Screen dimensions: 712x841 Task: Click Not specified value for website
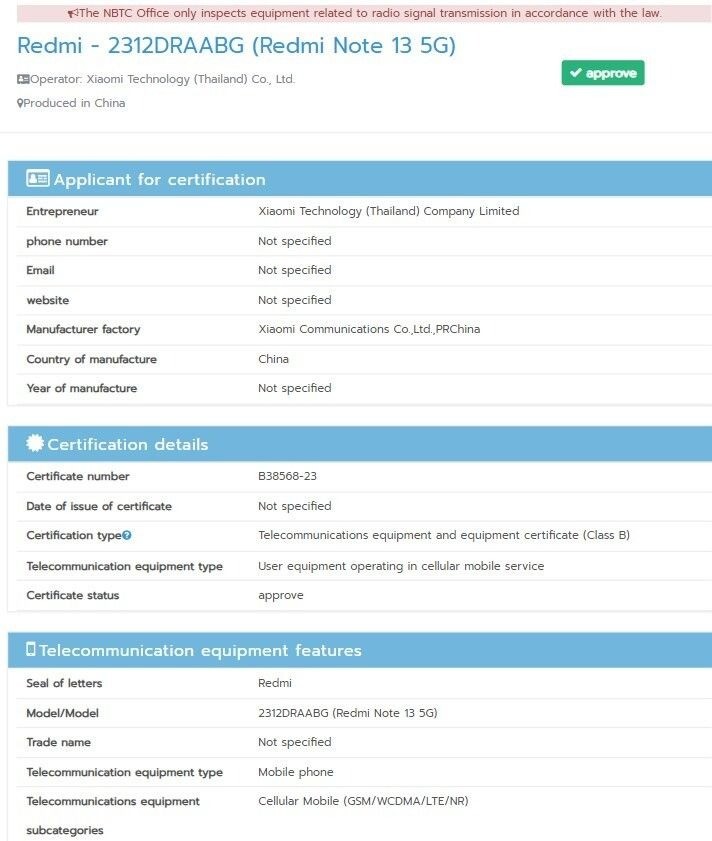295,300
